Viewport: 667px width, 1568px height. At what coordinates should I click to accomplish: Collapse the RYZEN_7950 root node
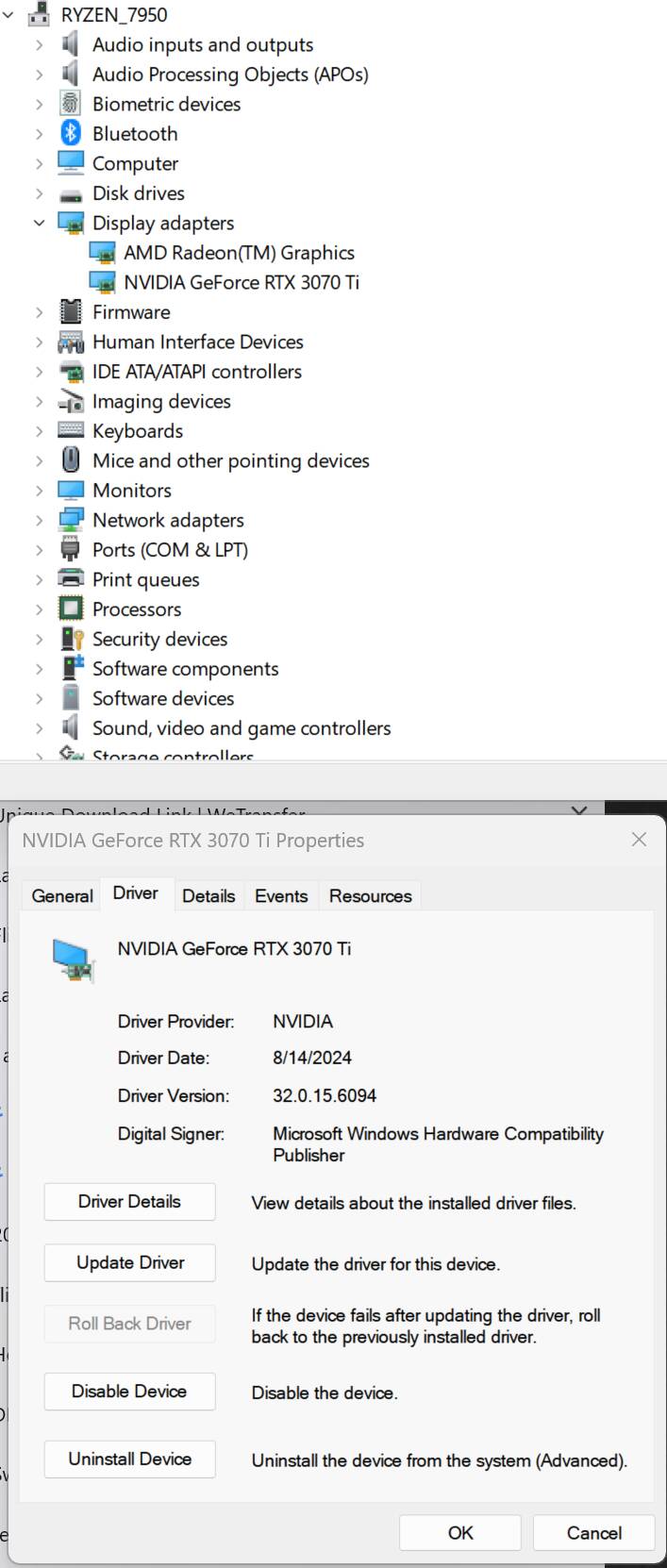[8, 14]
